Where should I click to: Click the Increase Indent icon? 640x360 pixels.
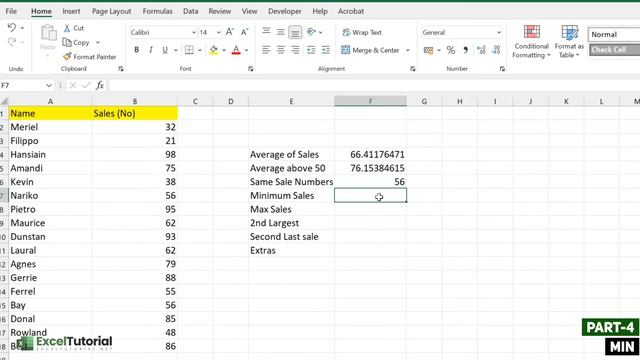(325, 50)
